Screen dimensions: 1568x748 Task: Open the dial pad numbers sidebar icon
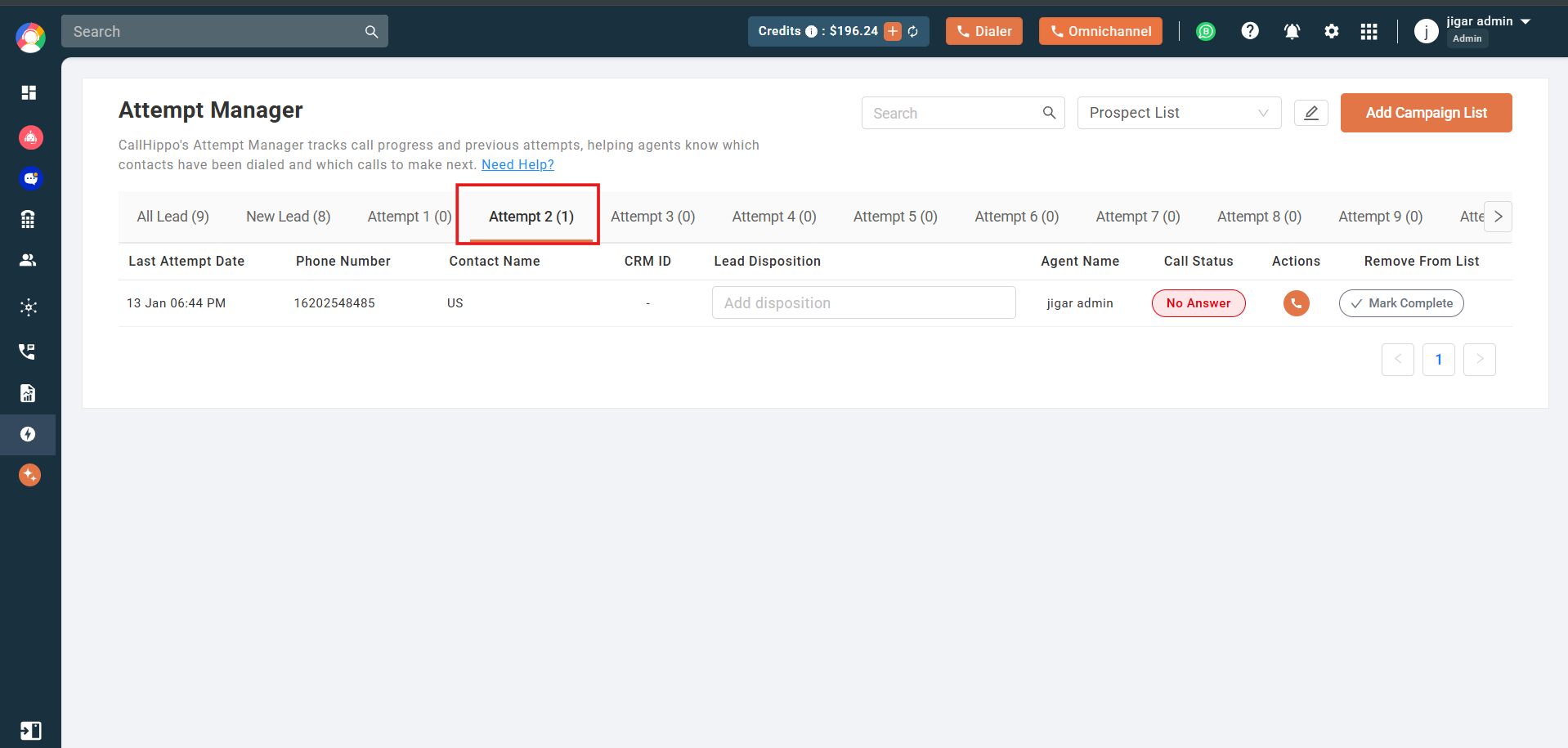[29, 219]
